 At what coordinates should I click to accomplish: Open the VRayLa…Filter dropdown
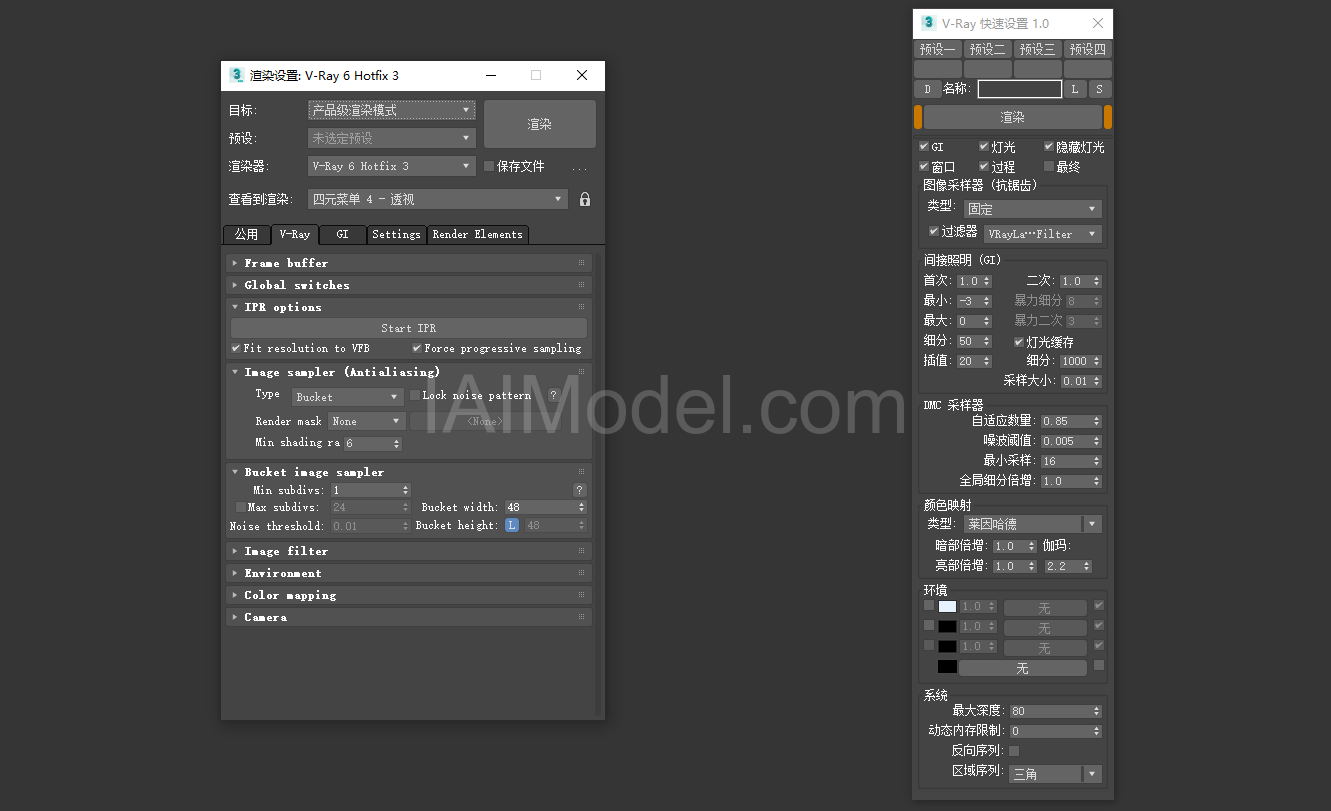tap(1043, 234)
